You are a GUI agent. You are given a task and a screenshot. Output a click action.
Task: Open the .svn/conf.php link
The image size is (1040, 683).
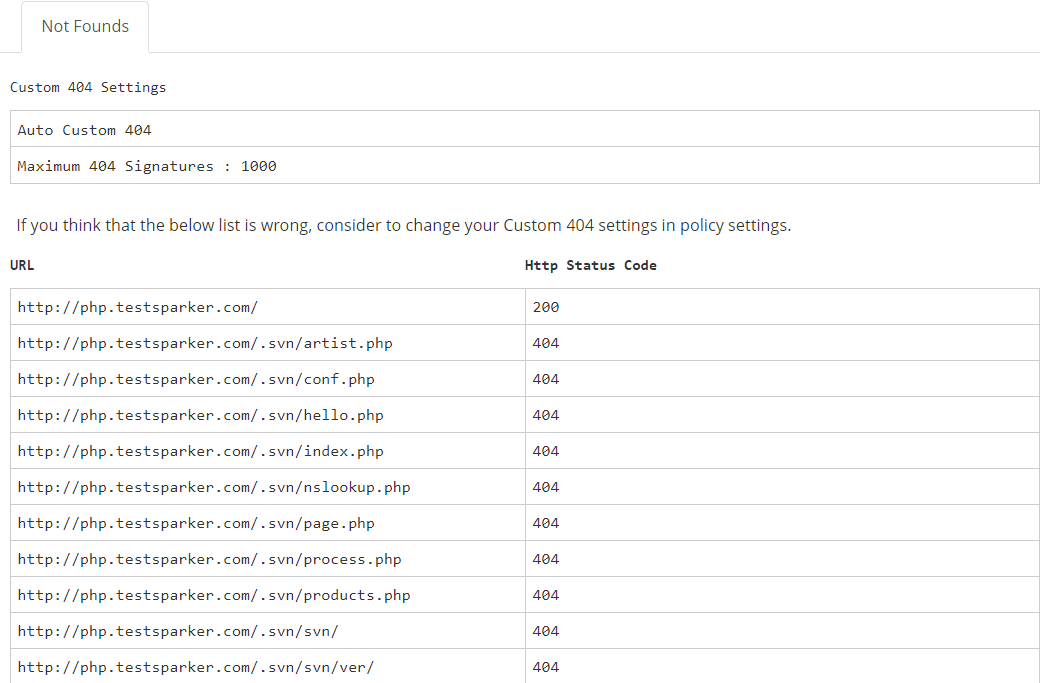tap(195, 378)
